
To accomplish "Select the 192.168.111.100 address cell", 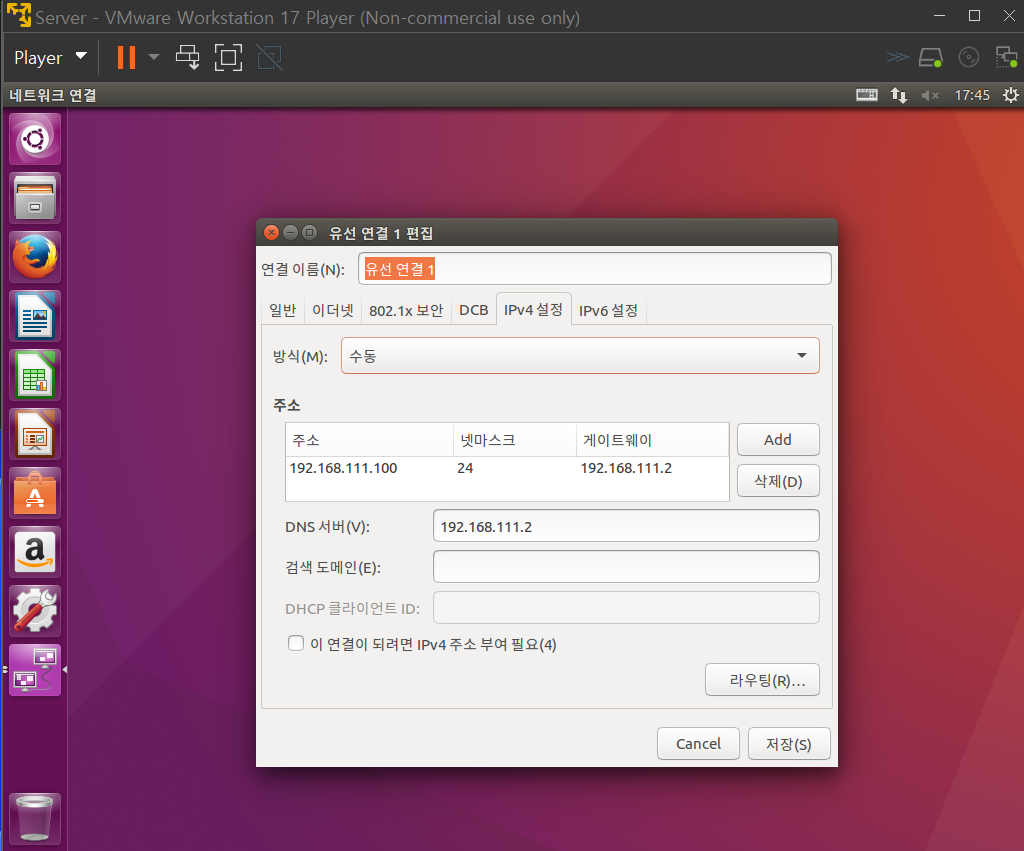I will point(370,468).
